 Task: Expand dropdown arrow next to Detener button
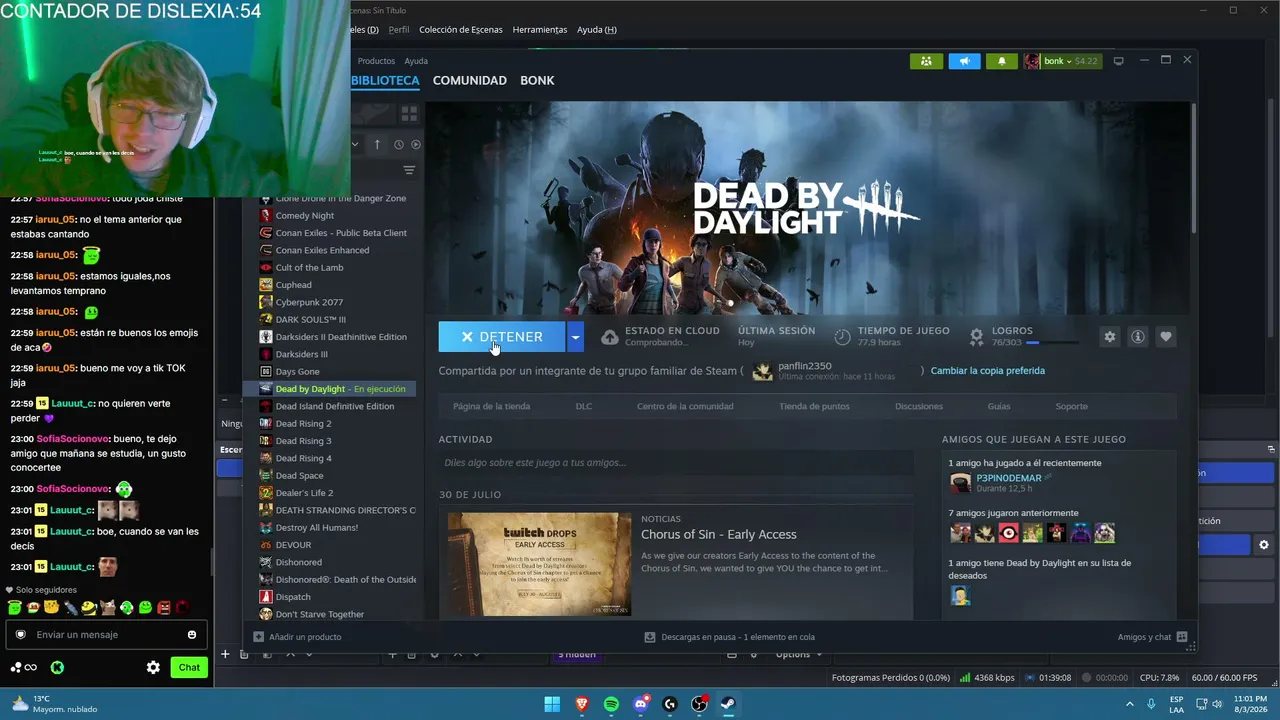tap(575, 337)
